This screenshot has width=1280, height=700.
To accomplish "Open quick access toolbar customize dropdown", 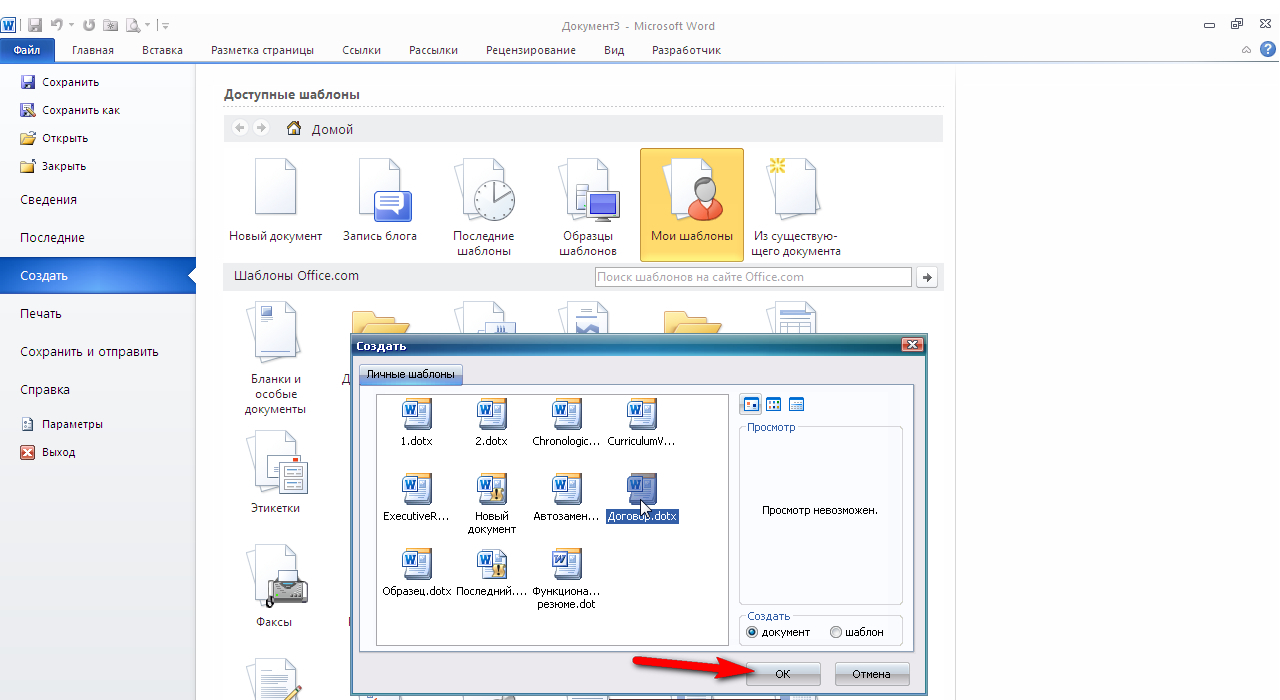I will point(165,24).
